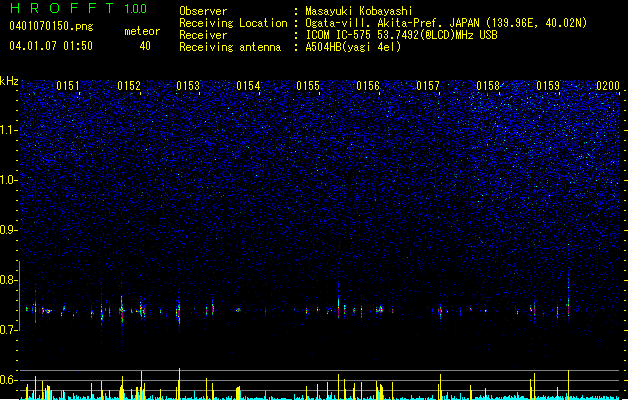Screen dimensions: 629x400
Task: Click the 0154 time axis marker
Action: click(x=248, y=86)
